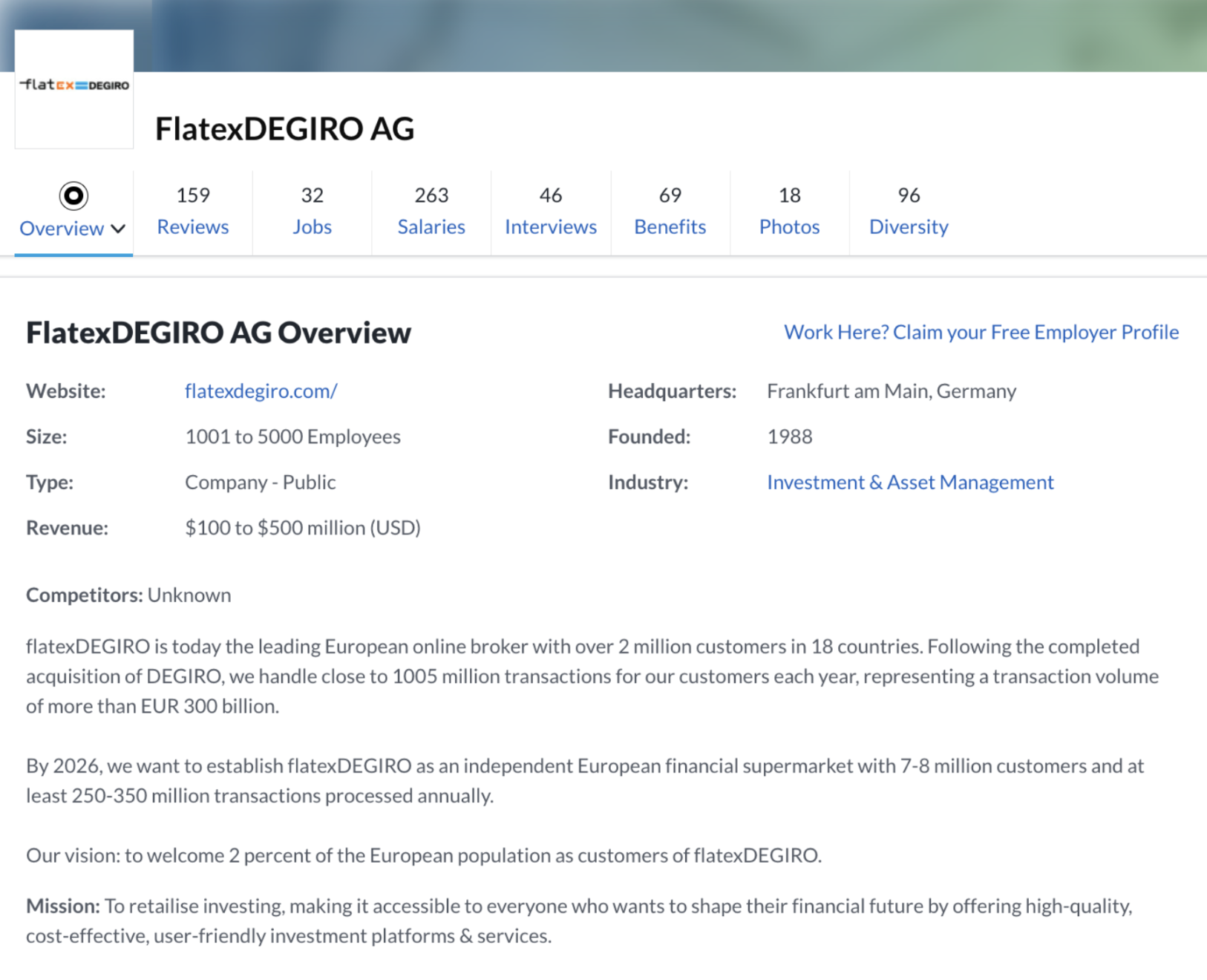The height and width of the screenshot is (980, 1207).
Task: Click the By 2026 paragraph
Action: (585, 781)
